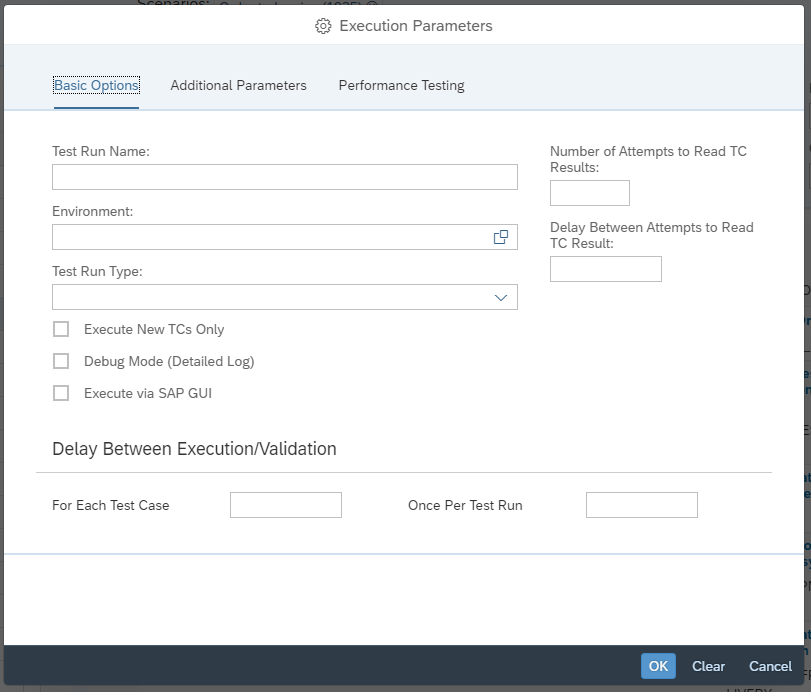Switch to the Additional Parameters tab
Viewport: 811px width, 692px height.
click(238, 85)
